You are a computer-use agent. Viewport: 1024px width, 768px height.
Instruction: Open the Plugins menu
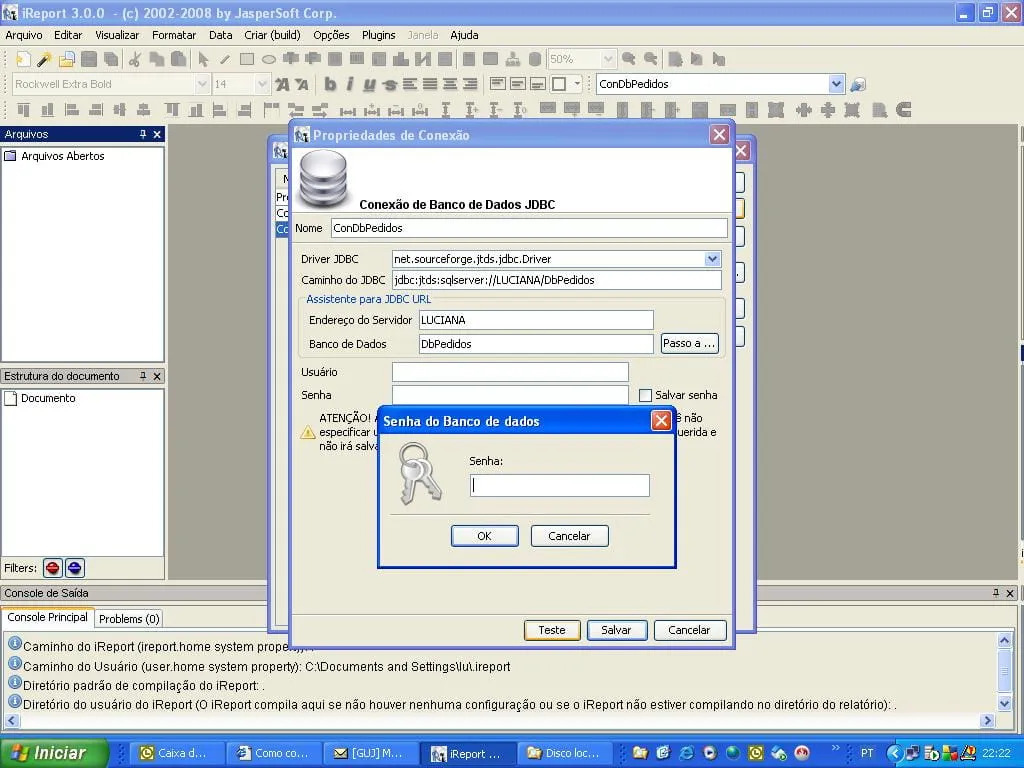pos(378,35)
